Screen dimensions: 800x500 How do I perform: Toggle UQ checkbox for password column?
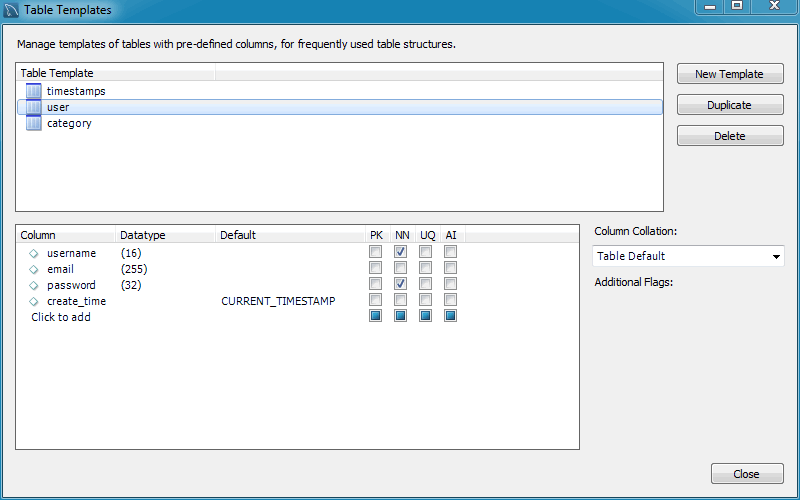pos(426,285)
